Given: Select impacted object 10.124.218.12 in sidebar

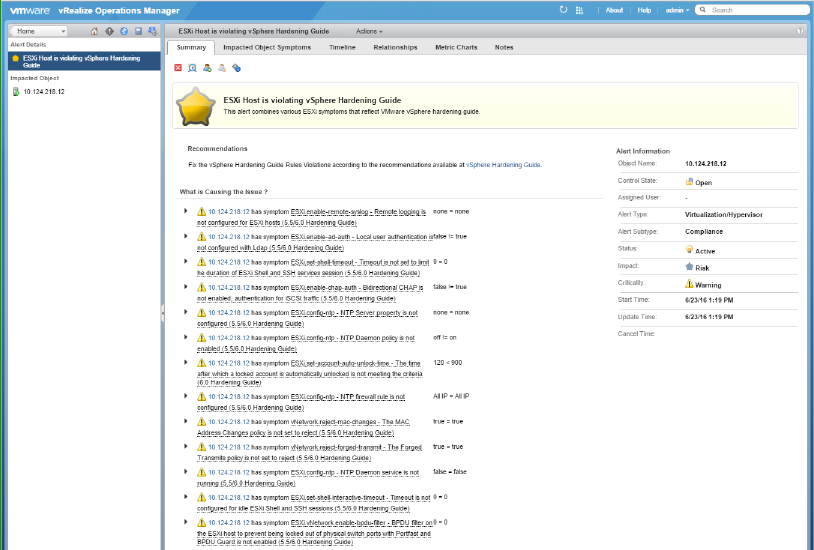Looking at the screenshot, I should (44, 91).
